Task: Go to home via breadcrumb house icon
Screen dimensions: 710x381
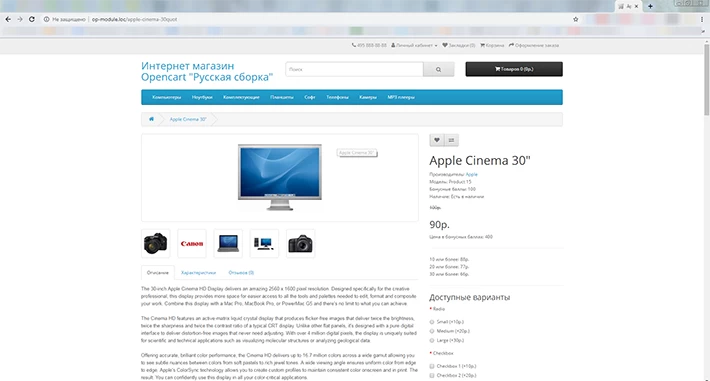Action: tap(151, 119)
